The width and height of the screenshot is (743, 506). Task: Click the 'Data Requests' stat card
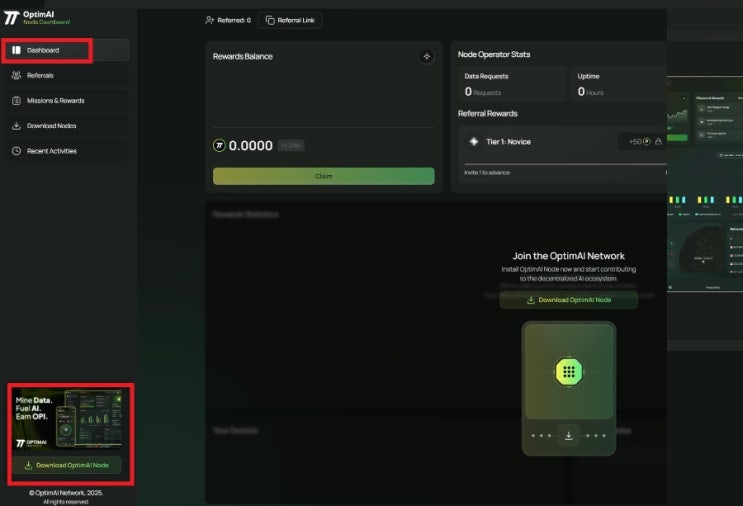[512, 84]
